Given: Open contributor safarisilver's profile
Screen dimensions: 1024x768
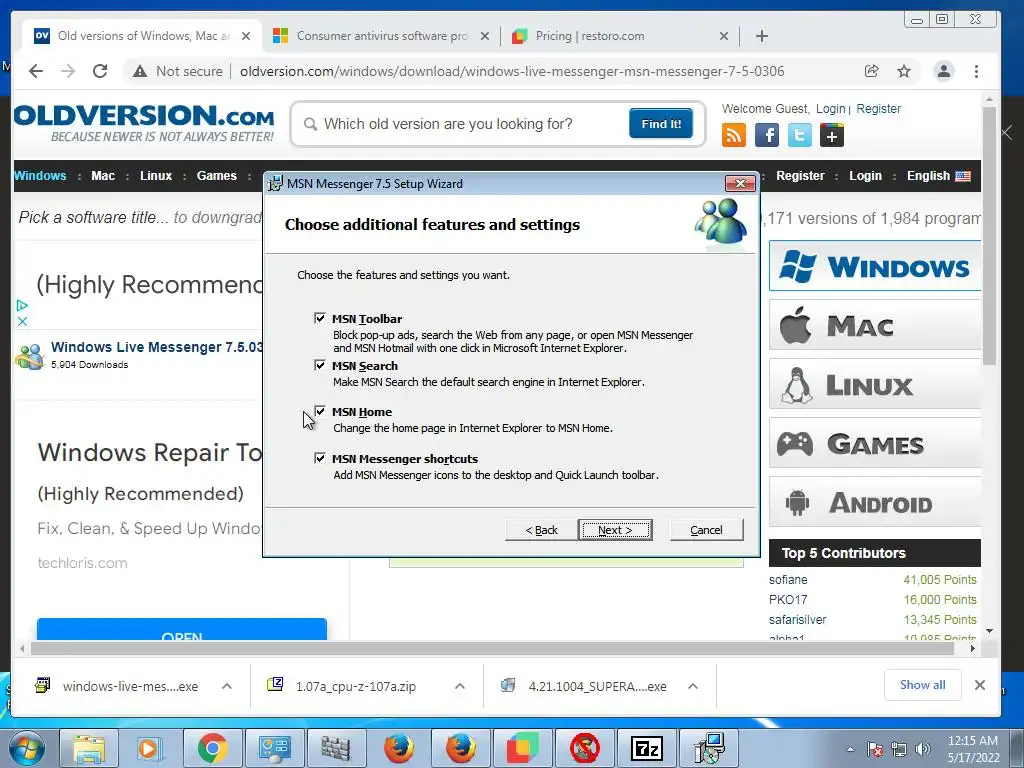Looking at the screenshot, I should click(x=797, y=620).
